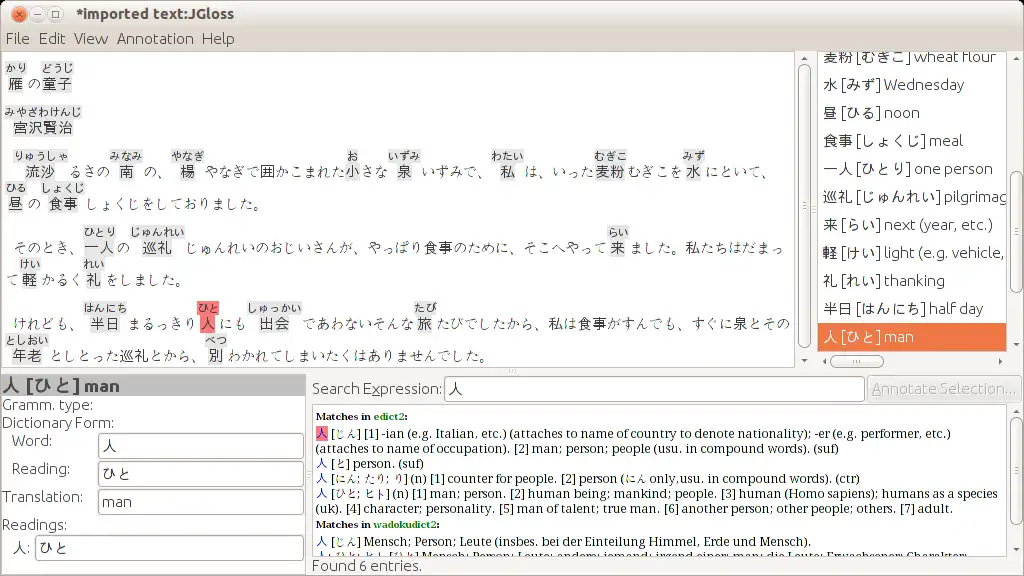Select annotation 麦粉 [むぎこ] wheat flour
The image size is (1024, 576).
(912, 59)
